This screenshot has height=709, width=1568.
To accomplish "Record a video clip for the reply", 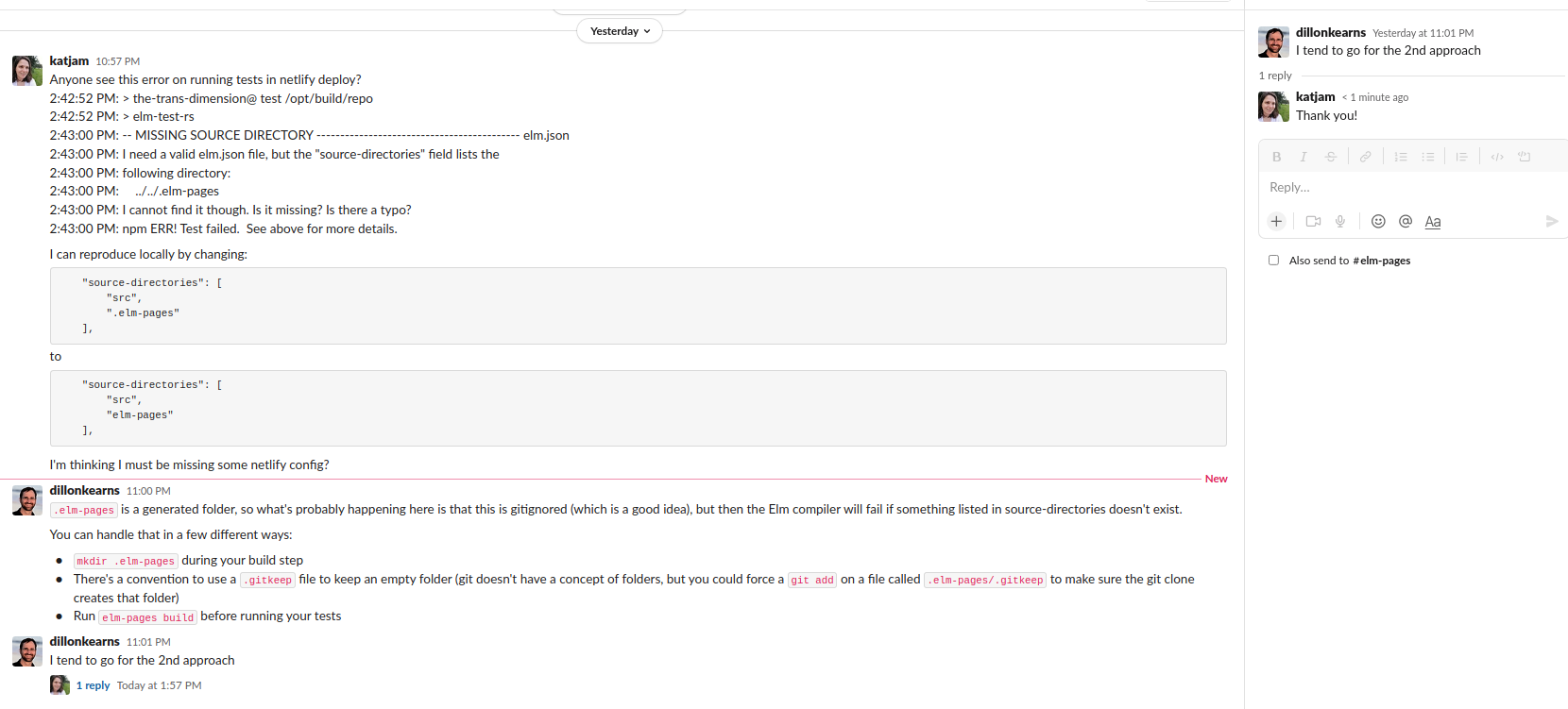I will pyautogui.click(x=1312, y=221).
